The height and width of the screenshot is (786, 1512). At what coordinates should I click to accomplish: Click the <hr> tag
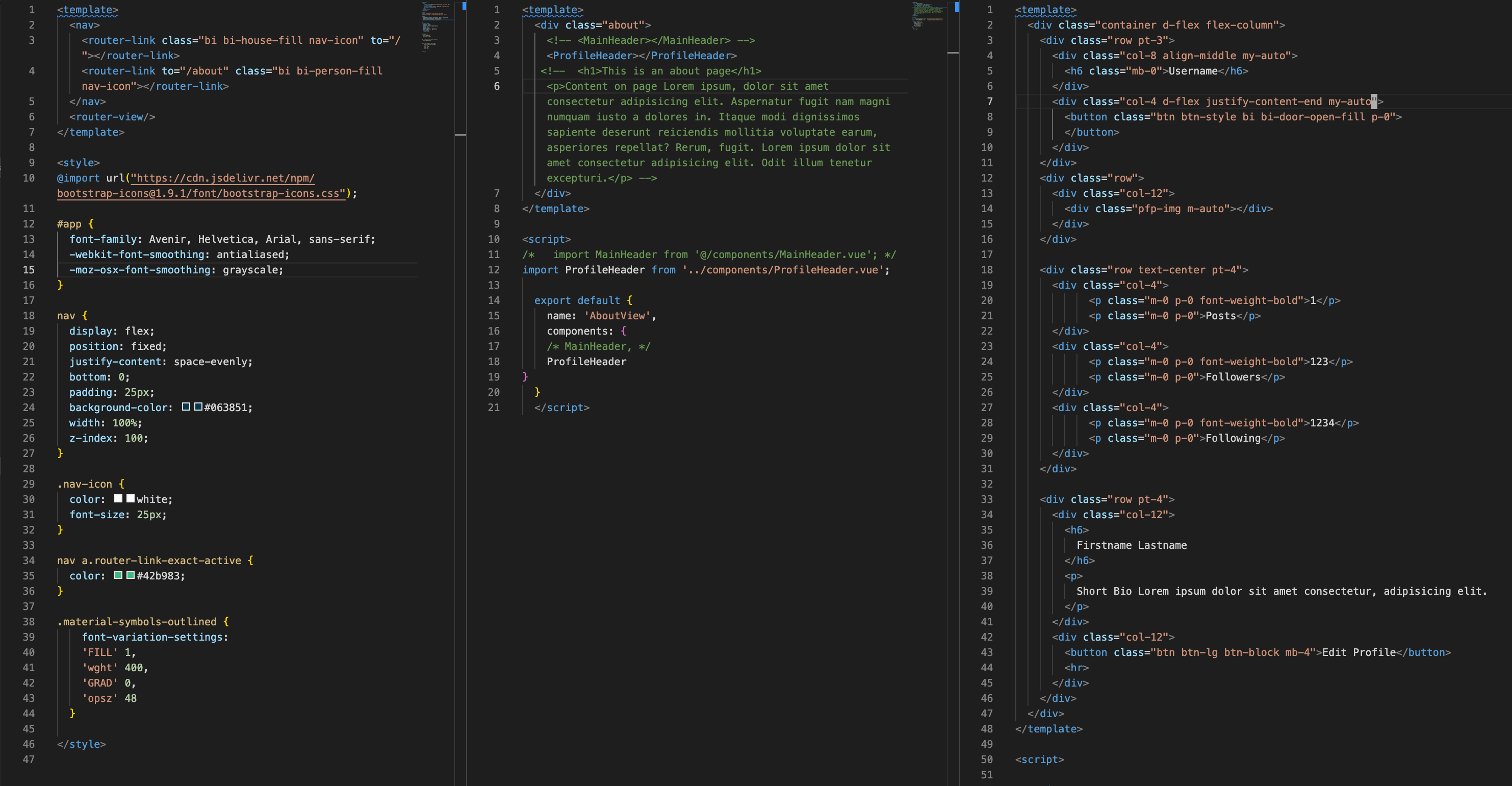1077,668
